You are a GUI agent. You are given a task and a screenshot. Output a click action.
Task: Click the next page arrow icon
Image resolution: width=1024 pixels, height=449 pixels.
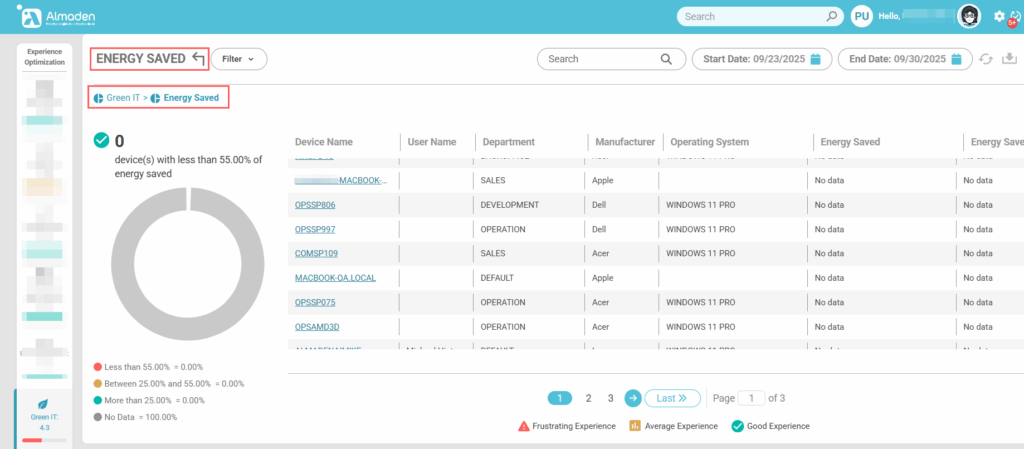click(x=633, y=398)
